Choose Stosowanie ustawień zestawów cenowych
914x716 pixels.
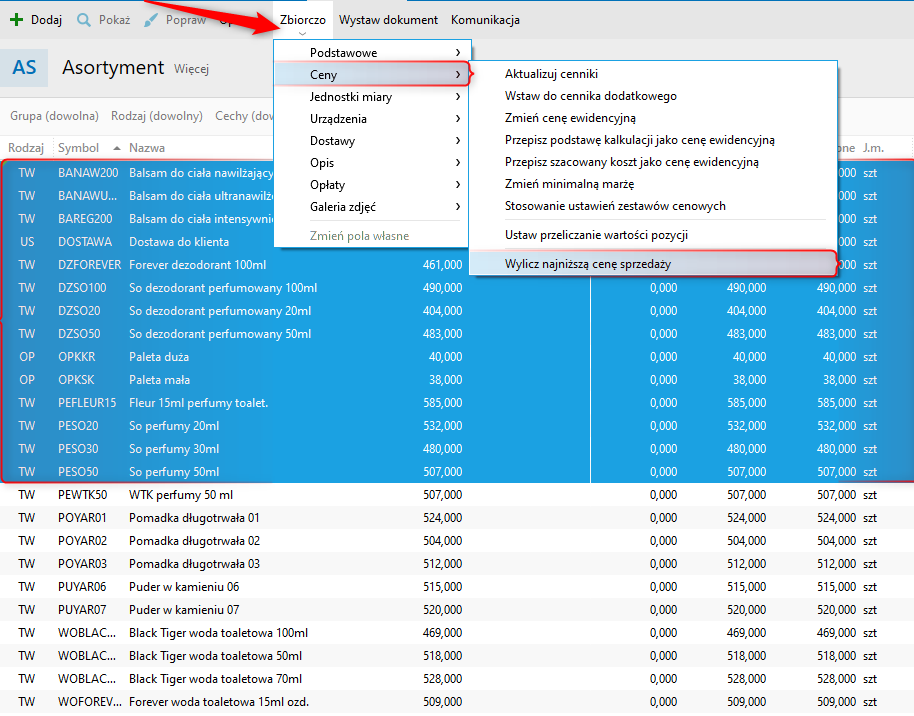pyautogui.click(x=653, y=206)
